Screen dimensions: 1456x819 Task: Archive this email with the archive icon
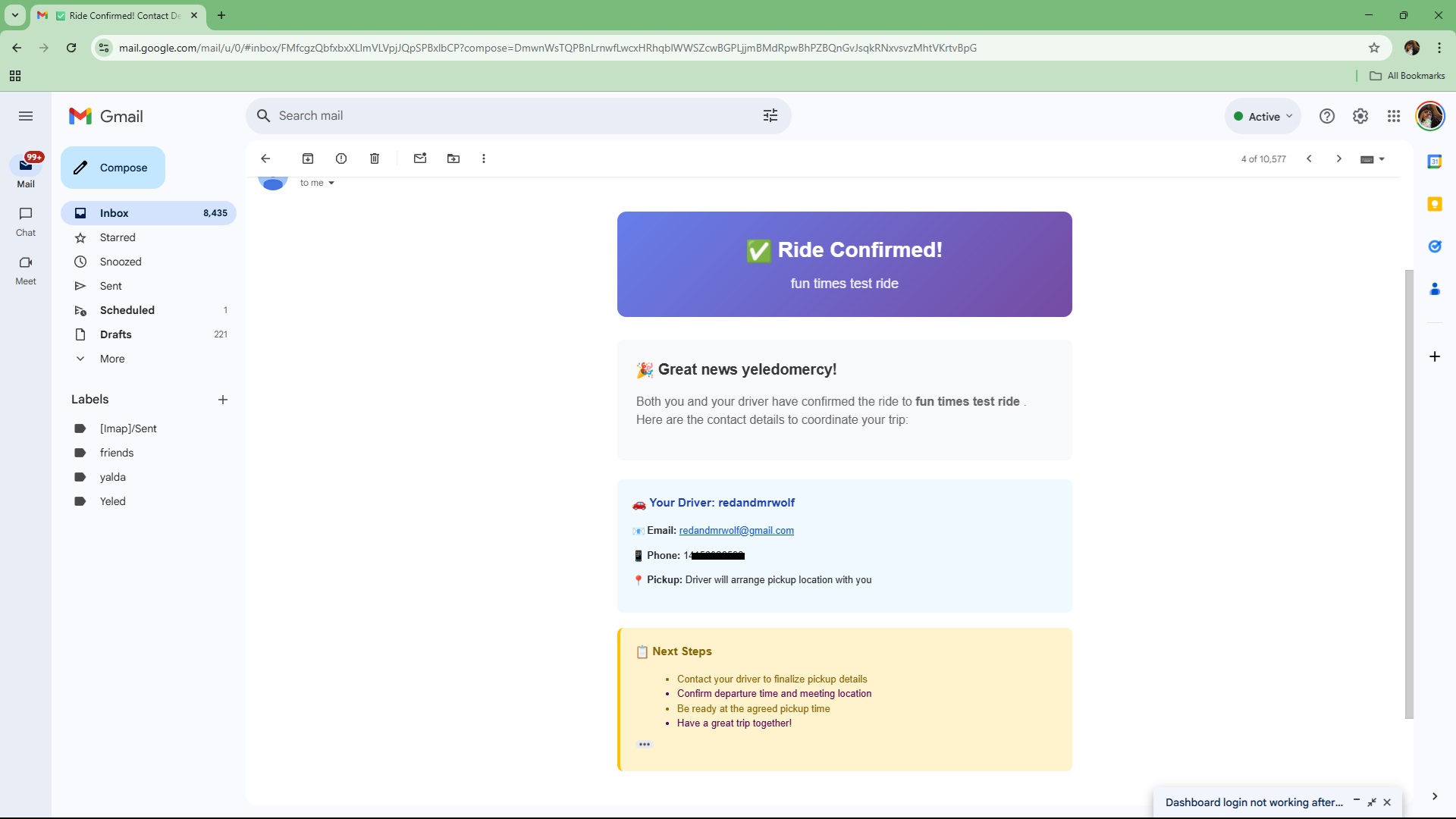[308, 158]
